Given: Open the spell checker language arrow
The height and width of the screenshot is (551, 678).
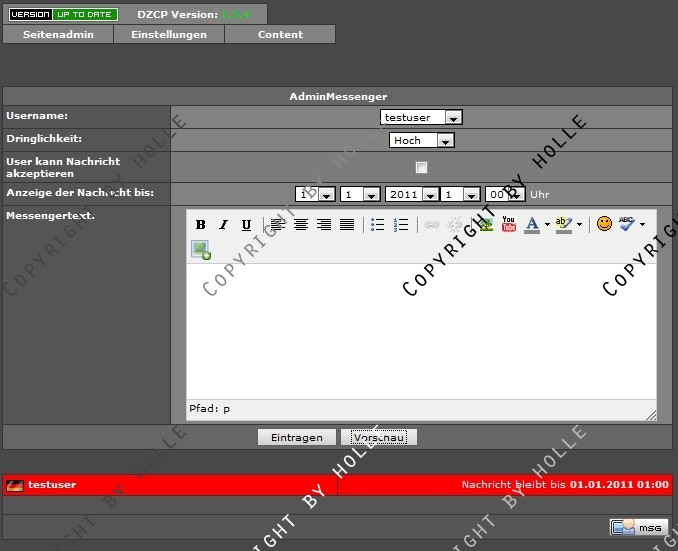Looking at the screenshot, I should pyautogui.click(x=642, y=224).
